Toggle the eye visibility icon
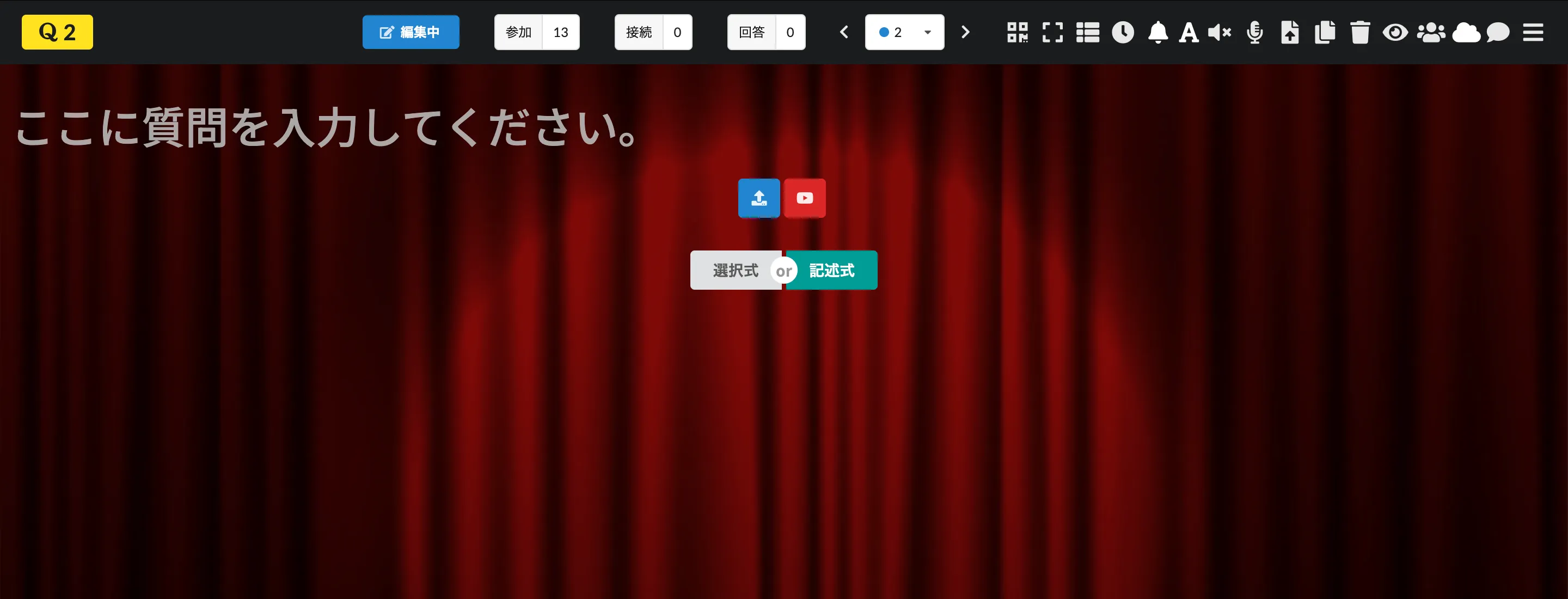This screenshot has height=599, width=1568. coord(1395,32)
